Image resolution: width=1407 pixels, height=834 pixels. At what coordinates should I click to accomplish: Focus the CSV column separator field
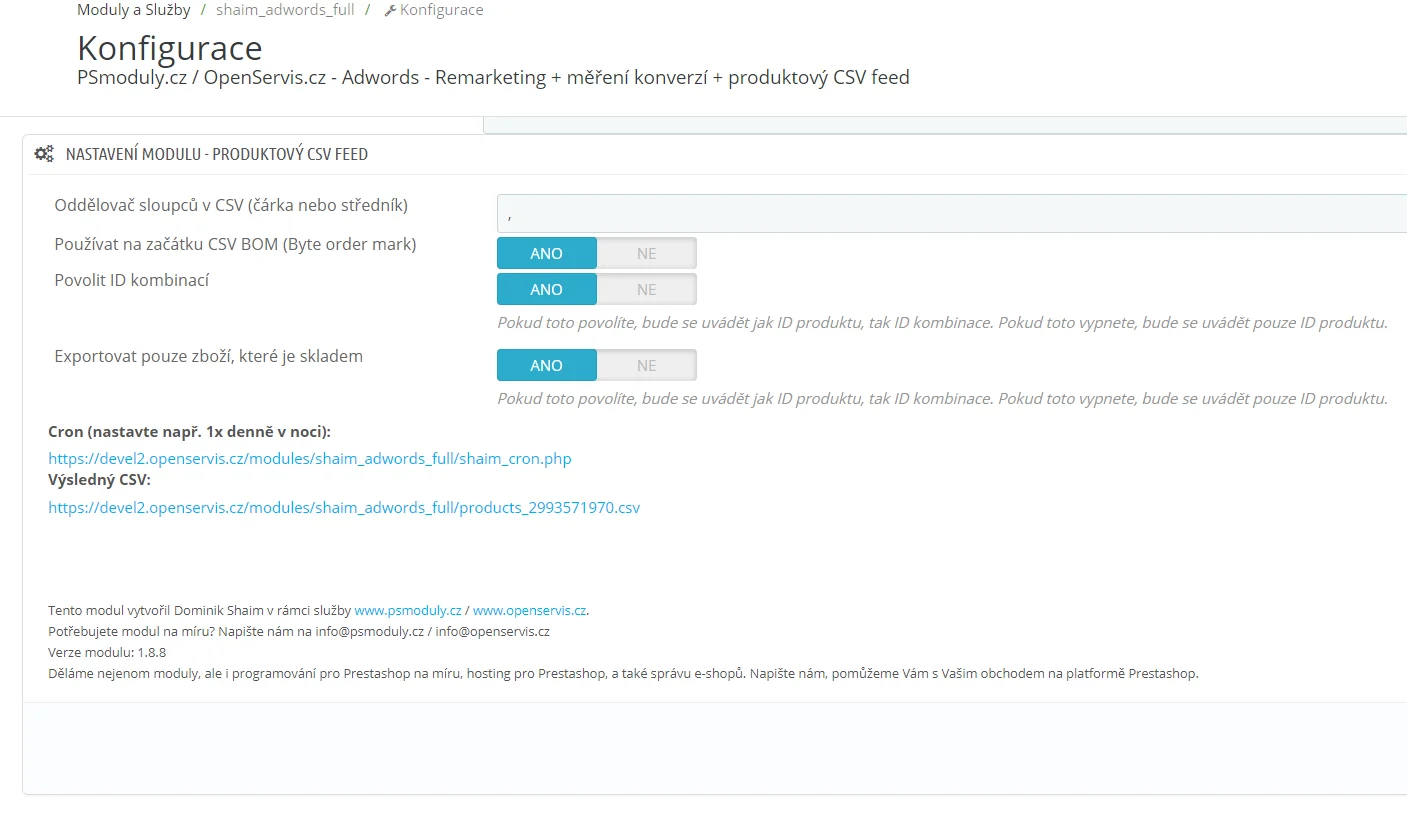(950, 214)
